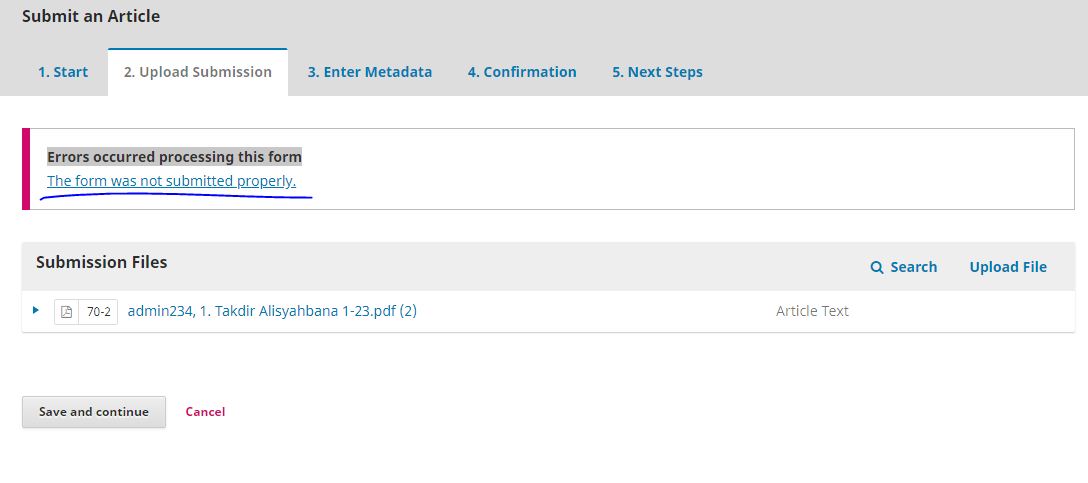
Task: Click the Errors occurred processing this form text
Action: coord(174,157)
